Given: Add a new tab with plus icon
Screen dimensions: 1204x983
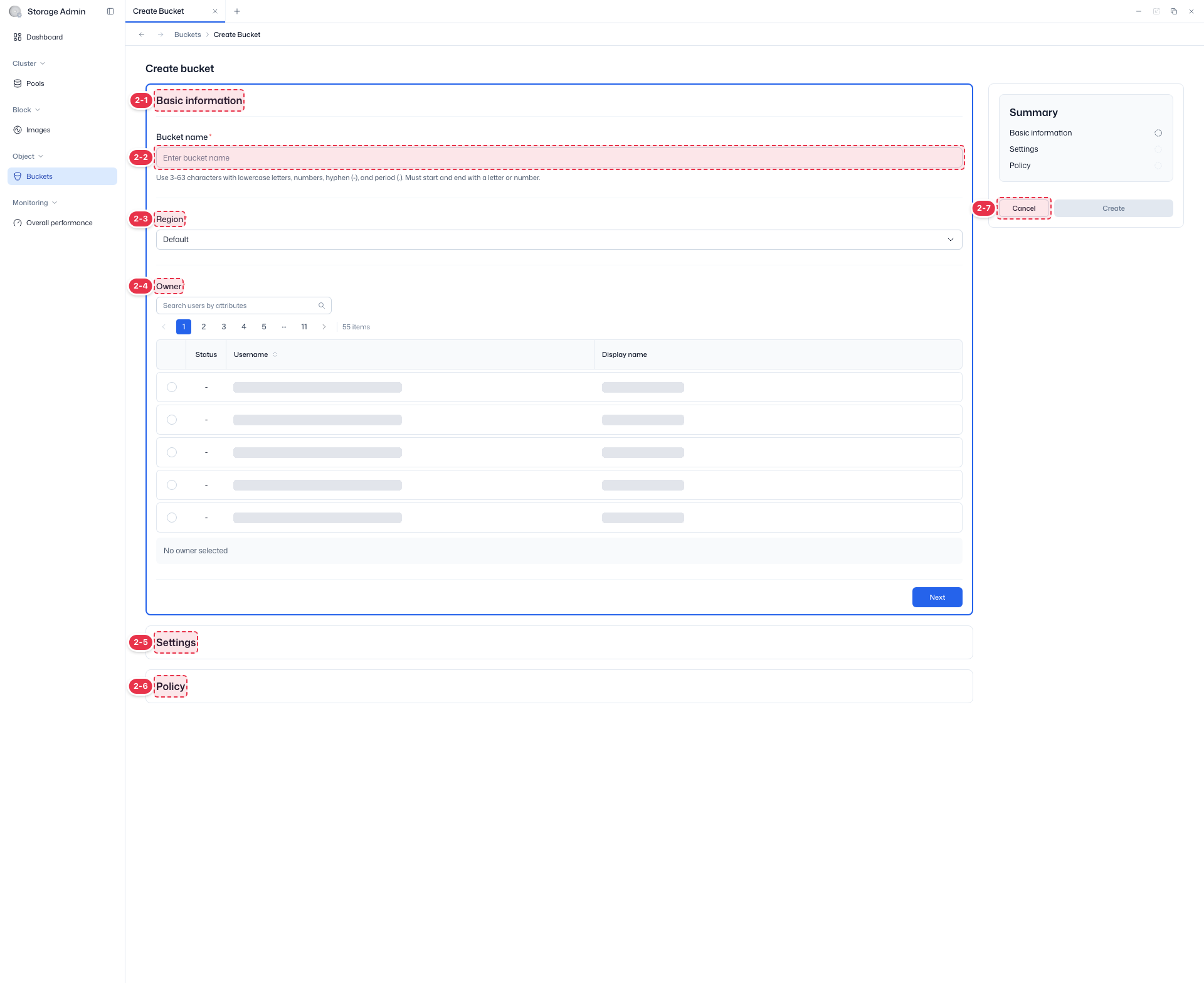Looking at the screenshot, I should tap(237, 11).
